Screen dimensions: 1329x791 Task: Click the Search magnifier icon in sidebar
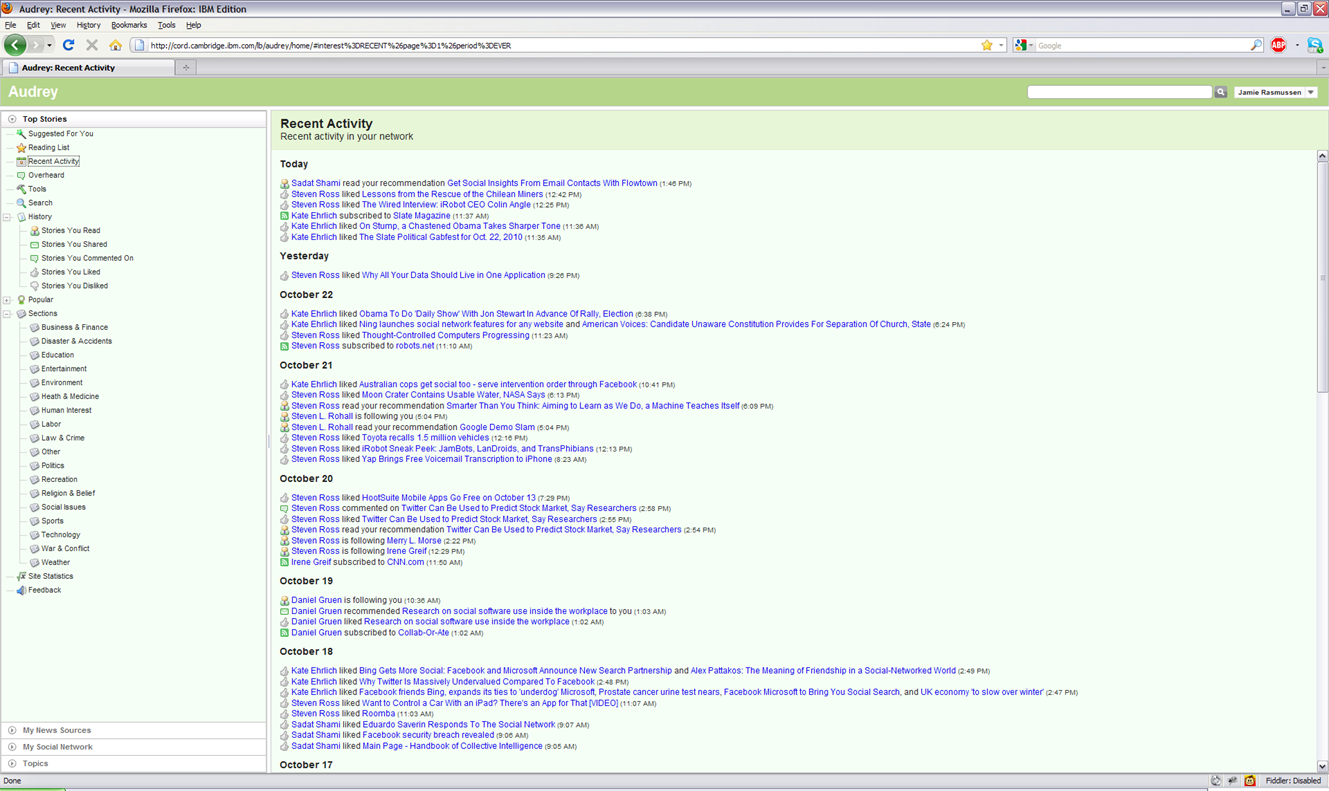tap(21, 203)
